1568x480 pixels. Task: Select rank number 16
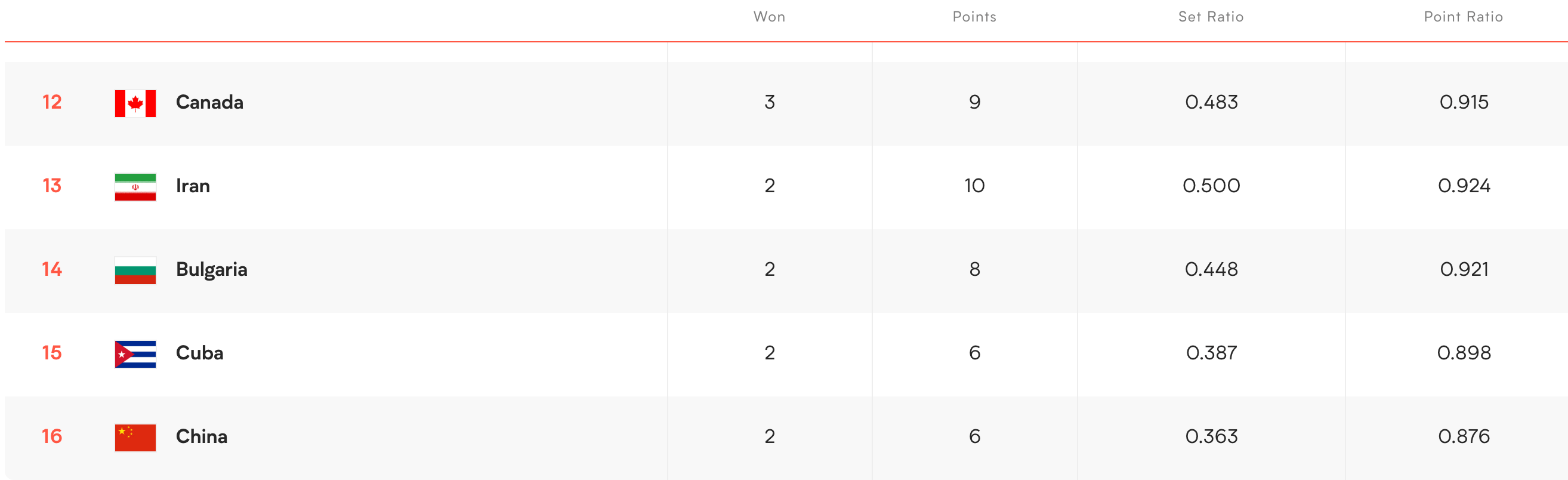[x=52, y=436]
